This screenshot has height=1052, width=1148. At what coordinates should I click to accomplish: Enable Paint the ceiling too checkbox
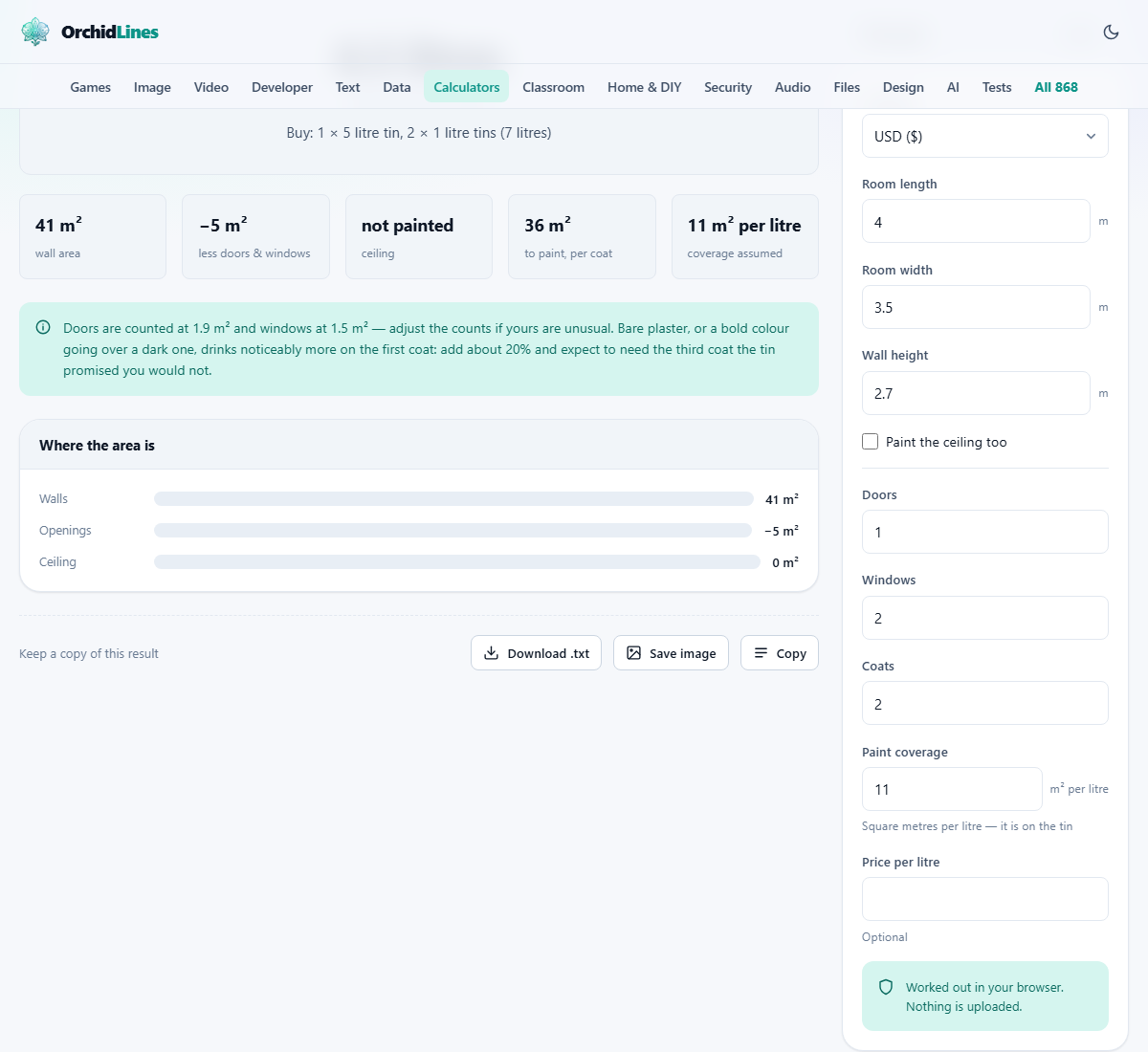(x=870, y=441)
